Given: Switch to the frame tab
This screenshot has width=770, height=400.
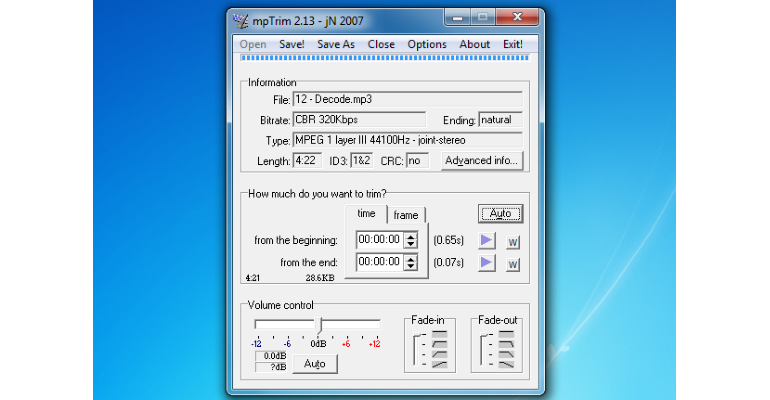Looking at the screenshot, I should (x=406, y=215).
